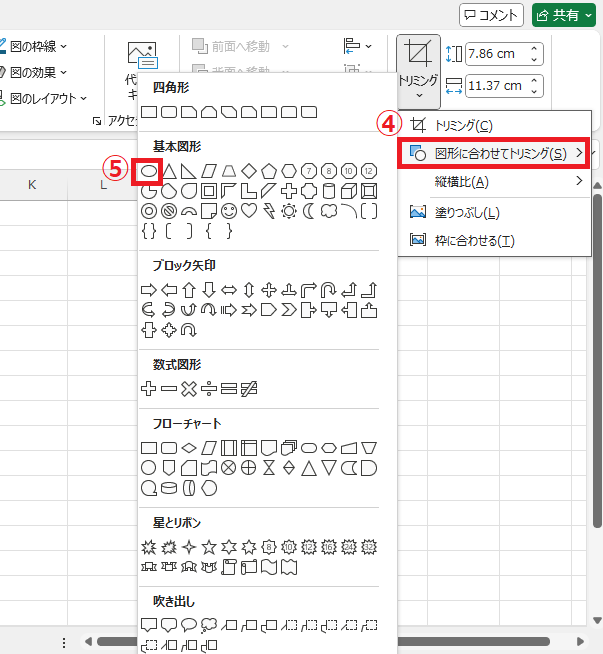Select the cloud shape
This screenshot has width=603, height=654.
329,211
